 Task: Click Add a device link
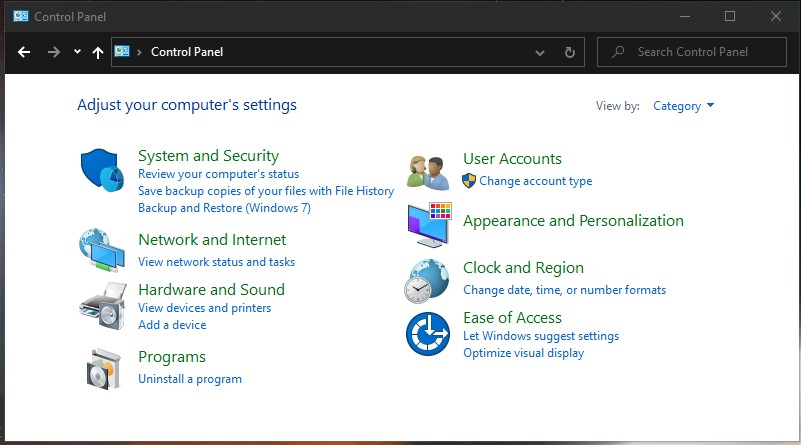[x=172, y=325]
